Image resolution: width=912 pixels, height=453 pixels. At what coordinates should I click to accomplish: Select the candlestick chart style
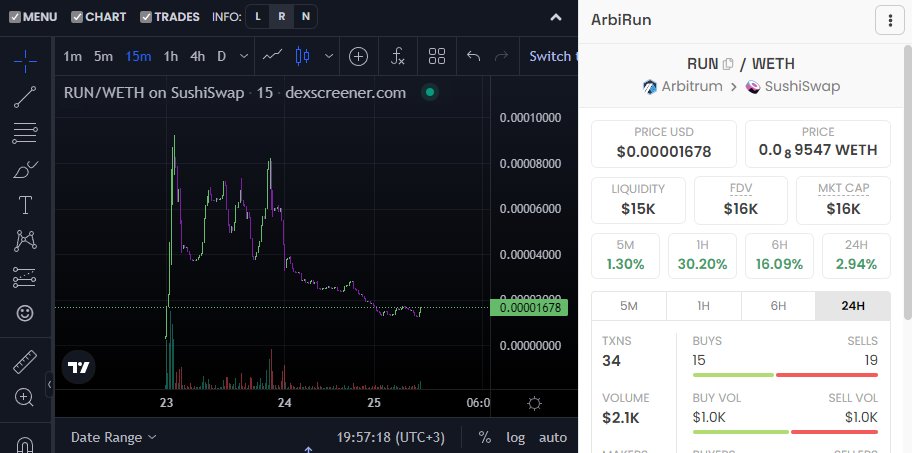302,56
